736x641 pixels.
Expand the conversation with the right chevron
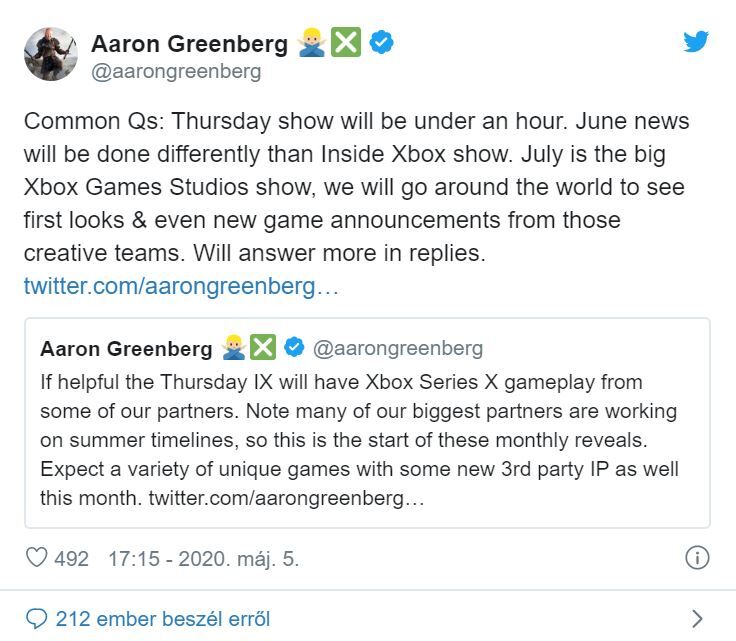[x=697, y=618]
